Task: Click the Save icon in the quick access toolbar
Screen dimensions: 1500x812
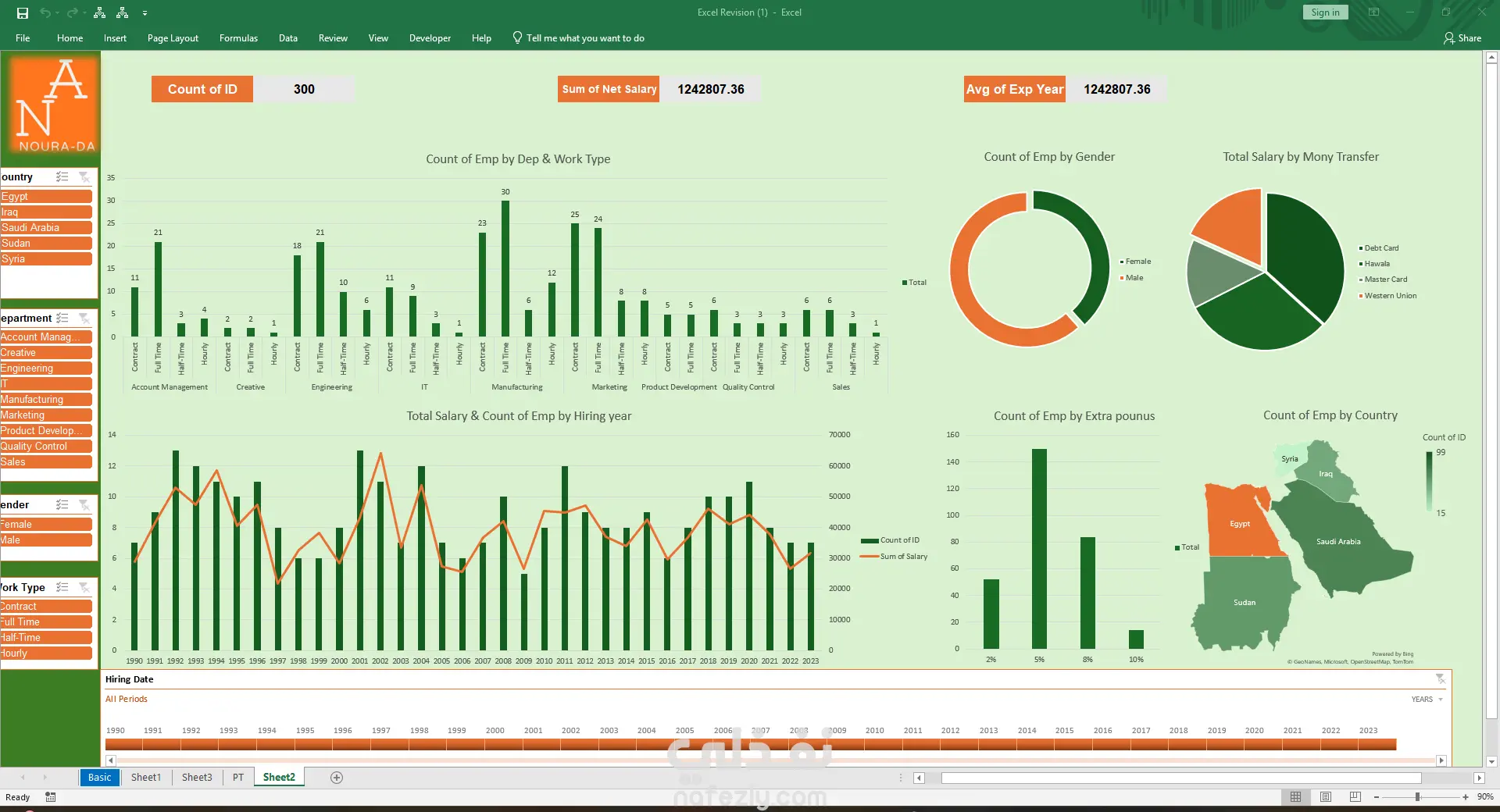Action: (23, 12)
